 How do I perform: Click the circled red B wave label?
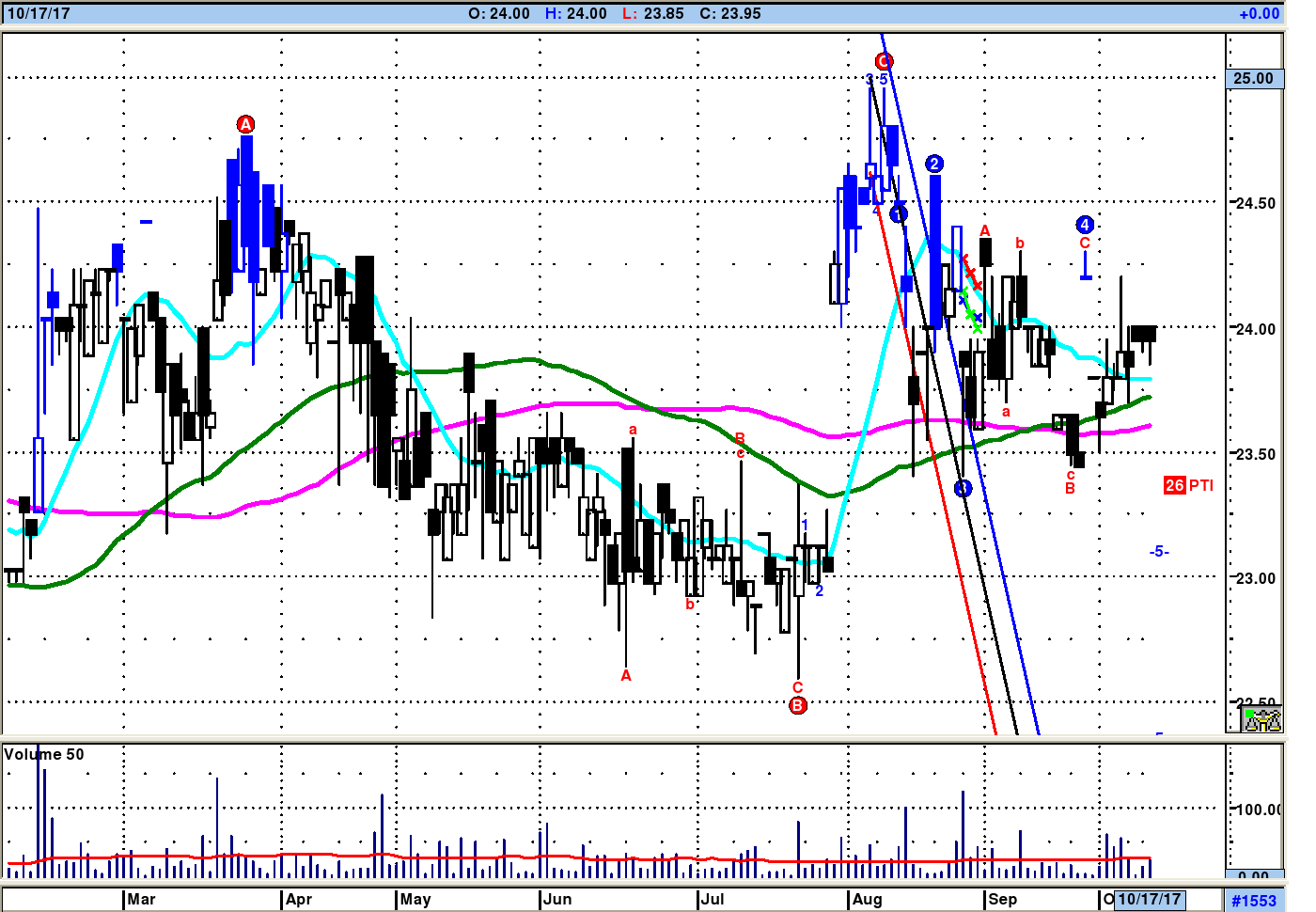click(798, 705)
